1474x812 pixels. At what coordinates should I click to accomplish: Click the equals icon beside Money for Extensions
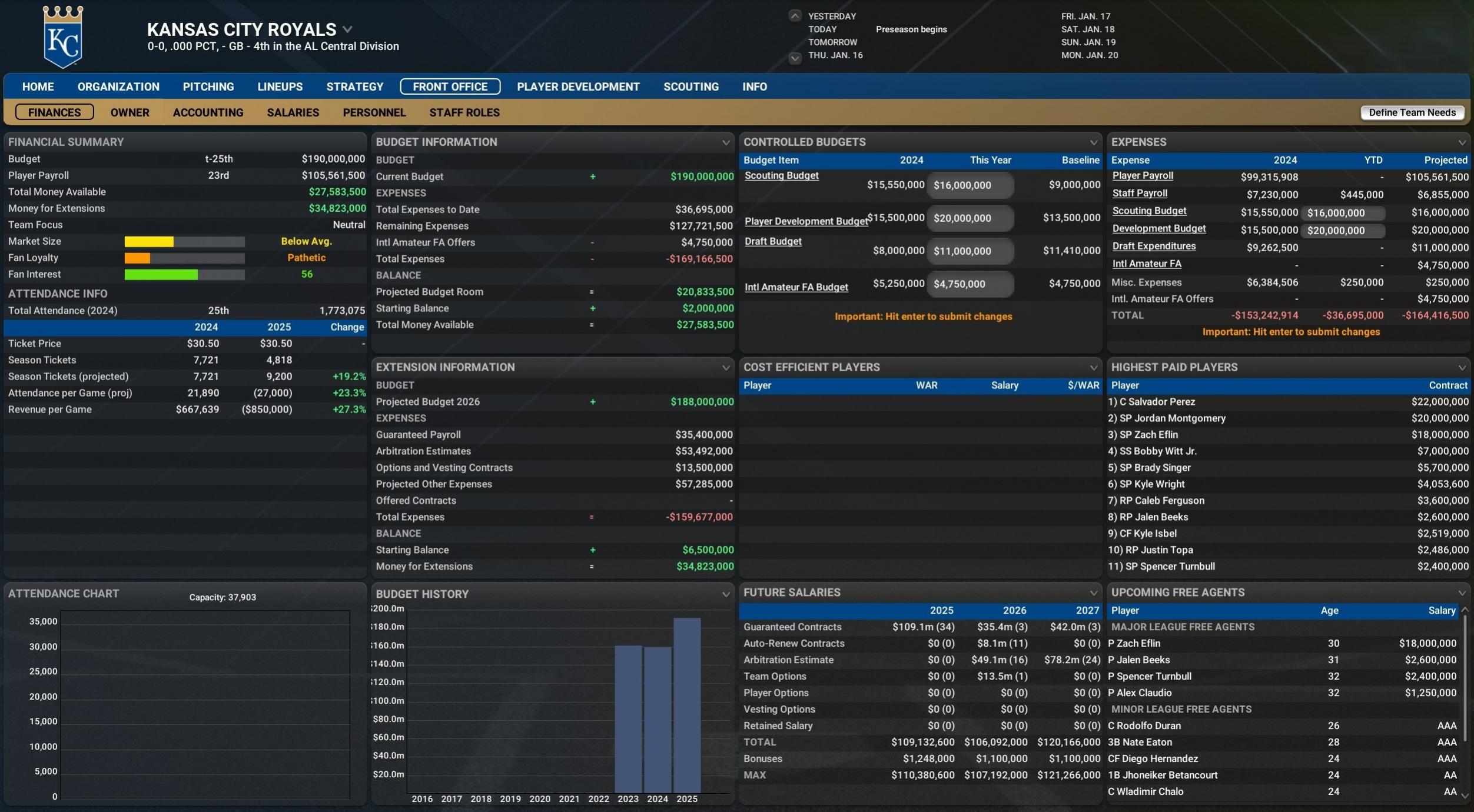point(592,567)
